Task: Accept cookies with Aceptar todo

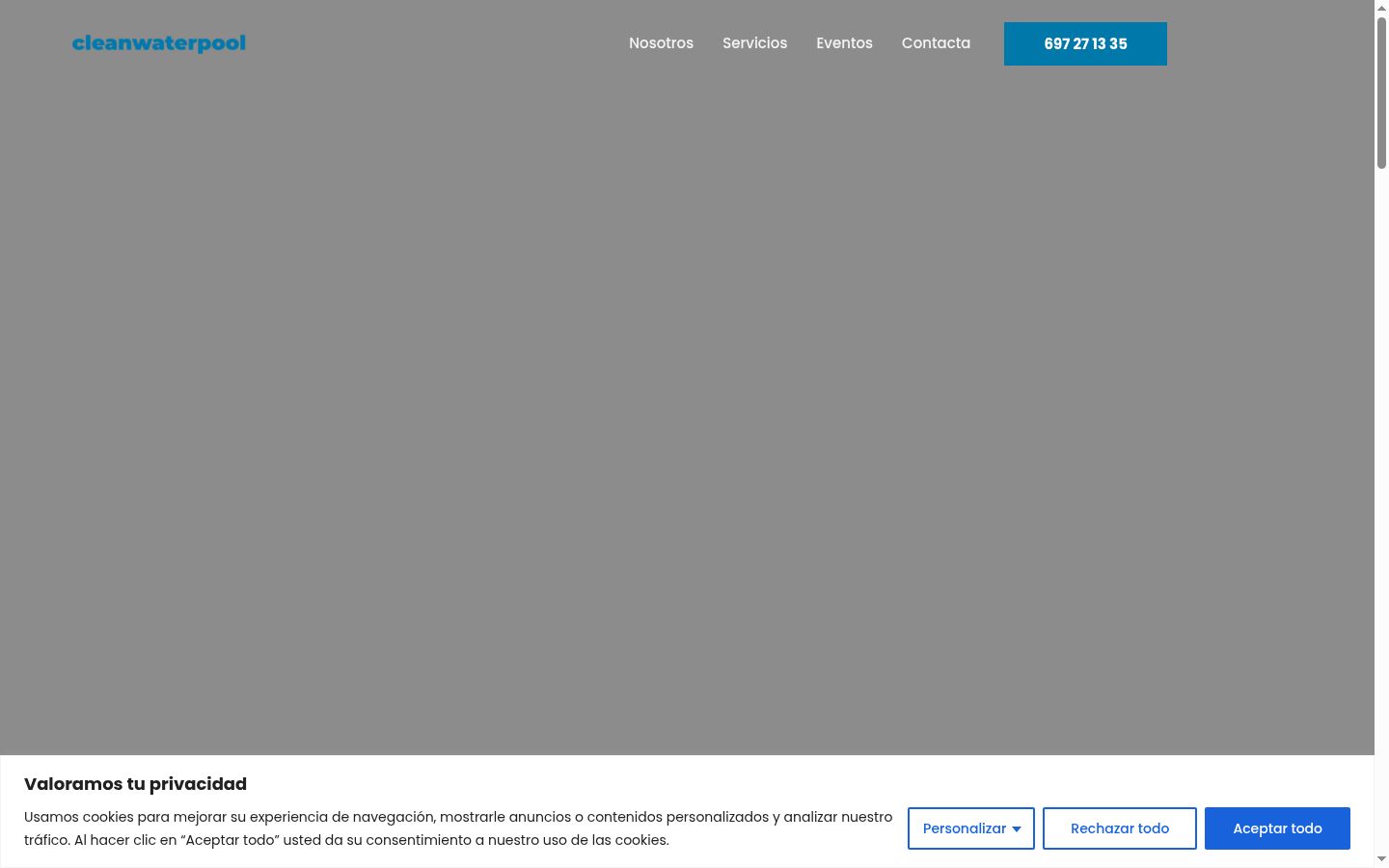Action: coord(1277,828)
